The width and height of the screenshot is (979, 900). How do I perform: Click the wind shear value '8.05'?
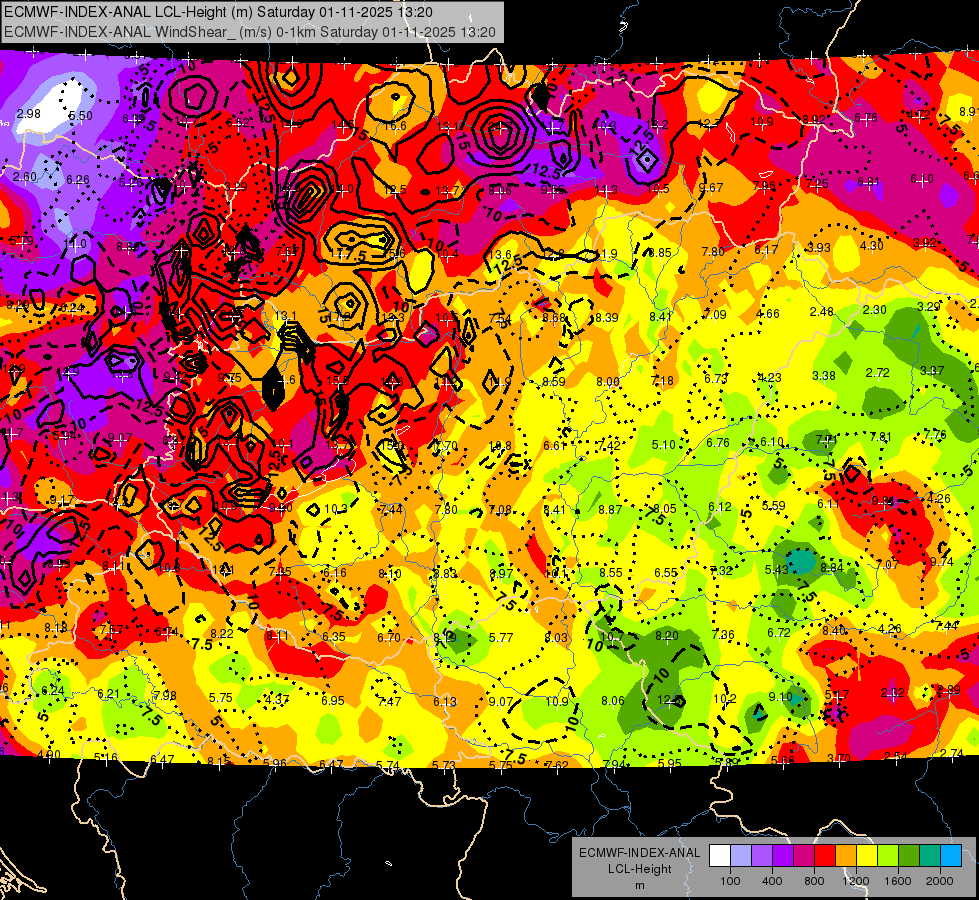[665, 508]
